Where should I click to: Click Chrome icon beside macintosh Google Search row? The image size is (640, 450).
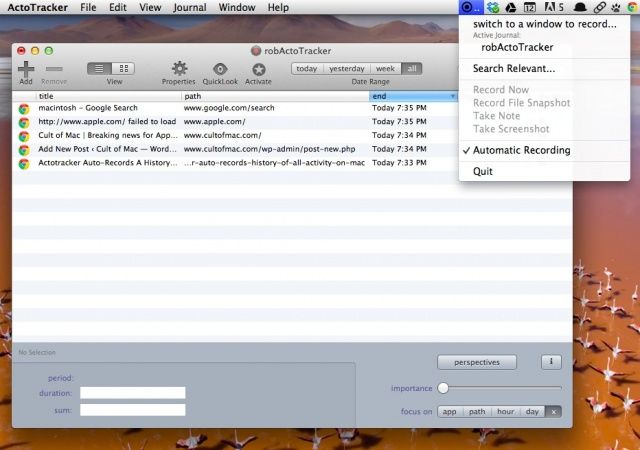pos(24,109)
